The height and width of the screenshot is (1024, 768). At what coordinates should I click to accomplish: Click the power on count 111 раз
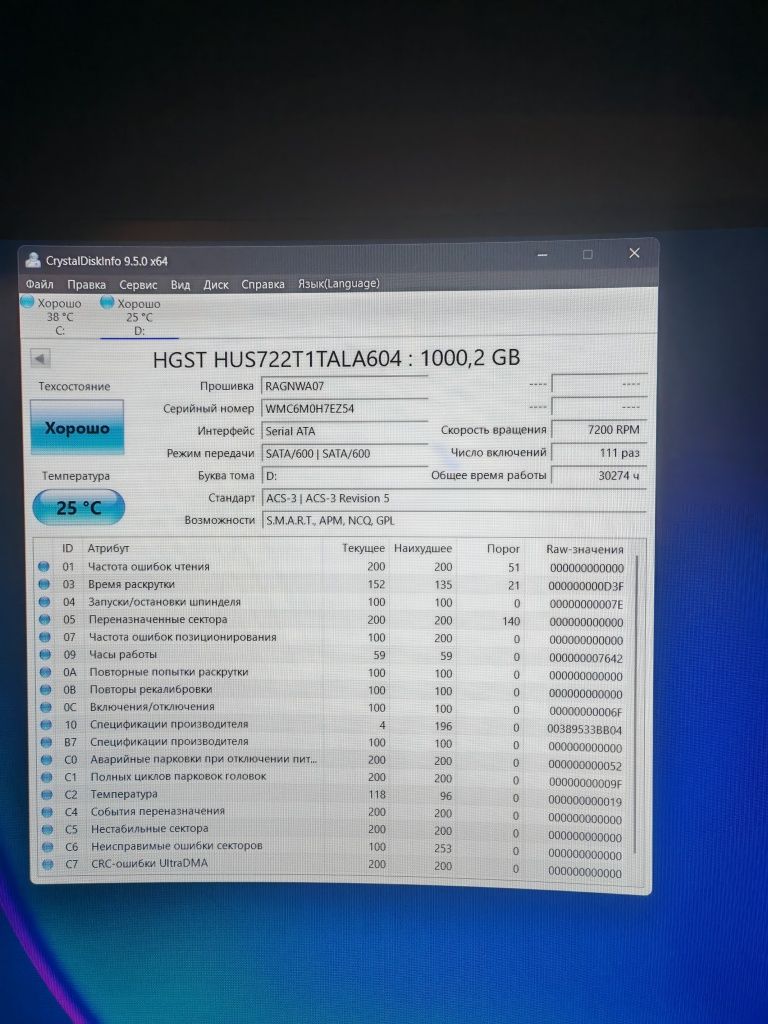[598, 453]
